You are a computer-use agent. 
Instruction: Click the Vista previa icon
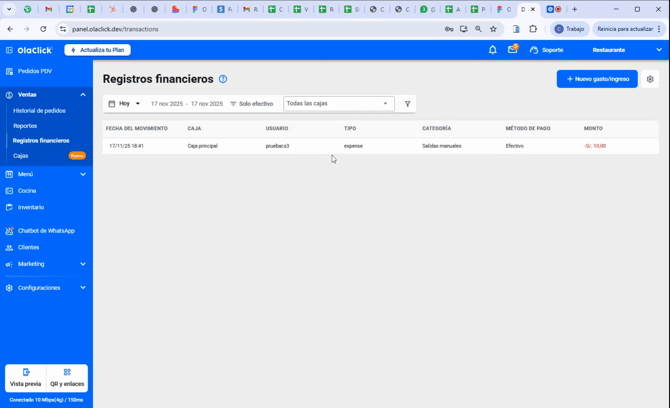pyautogui.click(x=26, y=372)
